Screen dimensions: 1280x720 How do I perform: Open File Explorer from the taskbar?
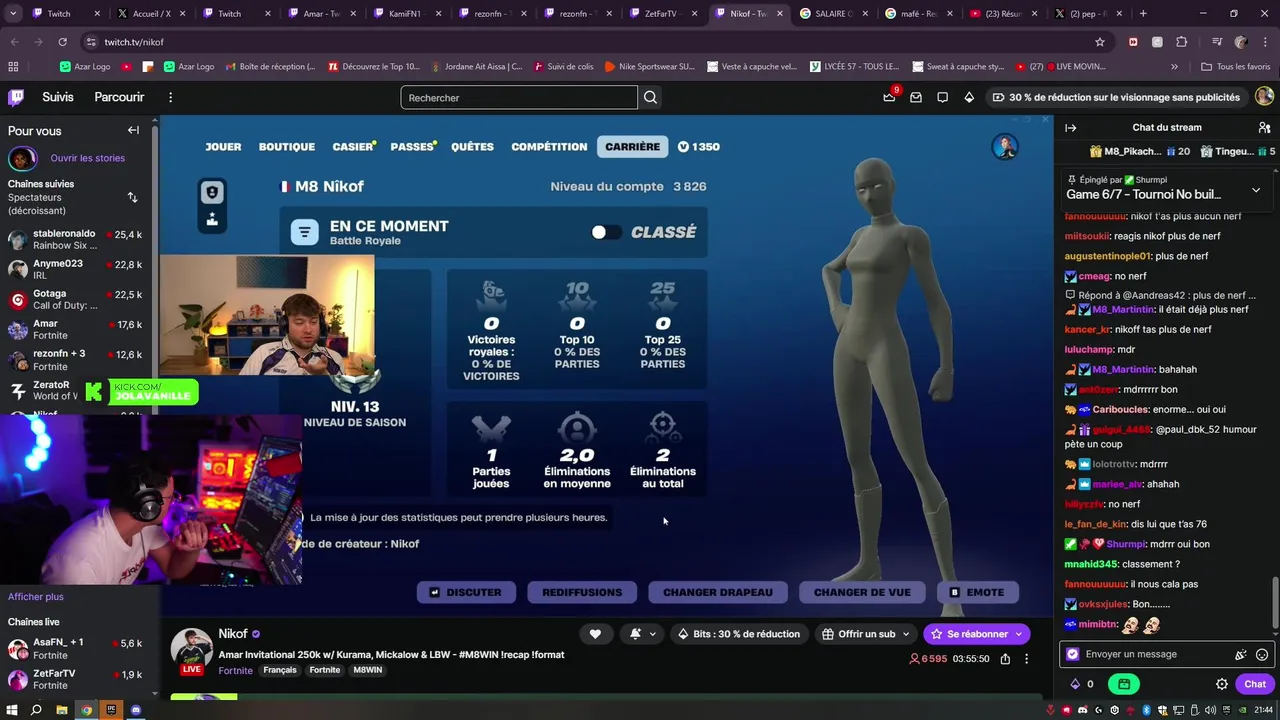pyautogui.click(x=61, y=710)
